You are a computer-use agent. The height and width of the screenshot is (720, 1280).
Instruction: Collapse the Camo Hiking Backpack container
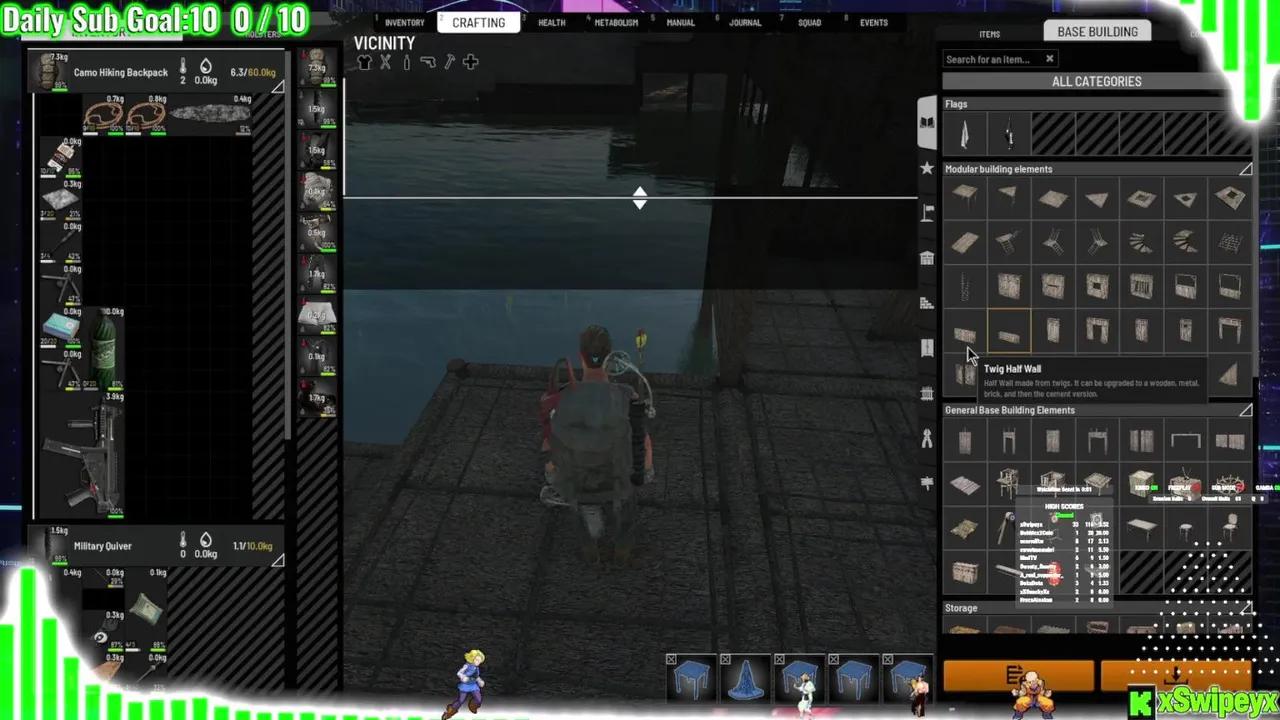[x=277, y=88]
